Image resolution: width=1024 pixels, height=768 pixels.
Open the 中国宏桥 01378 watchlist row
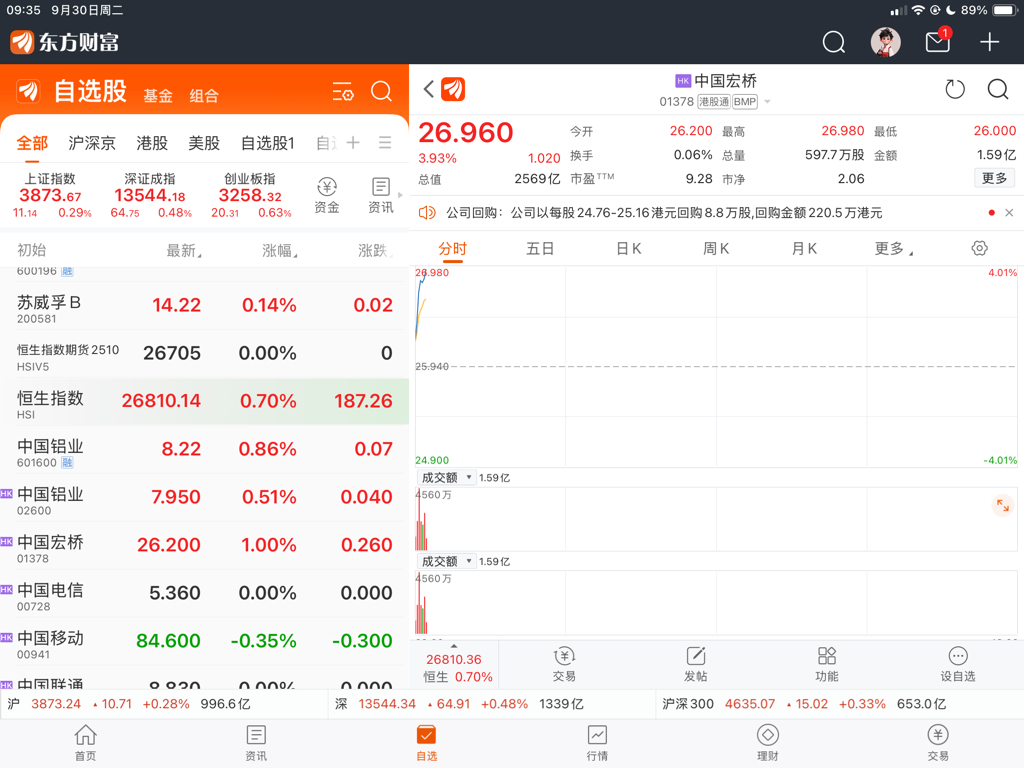[204, 547]
